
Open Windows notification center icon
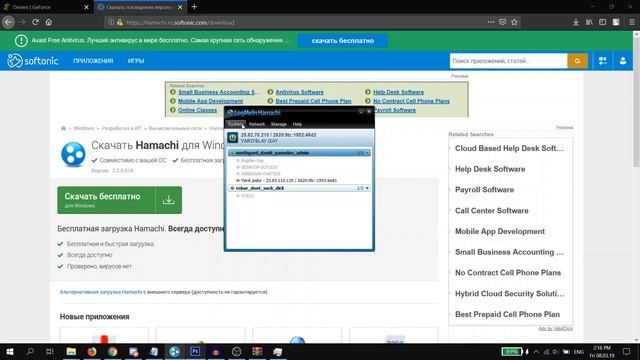coord(627,351)
